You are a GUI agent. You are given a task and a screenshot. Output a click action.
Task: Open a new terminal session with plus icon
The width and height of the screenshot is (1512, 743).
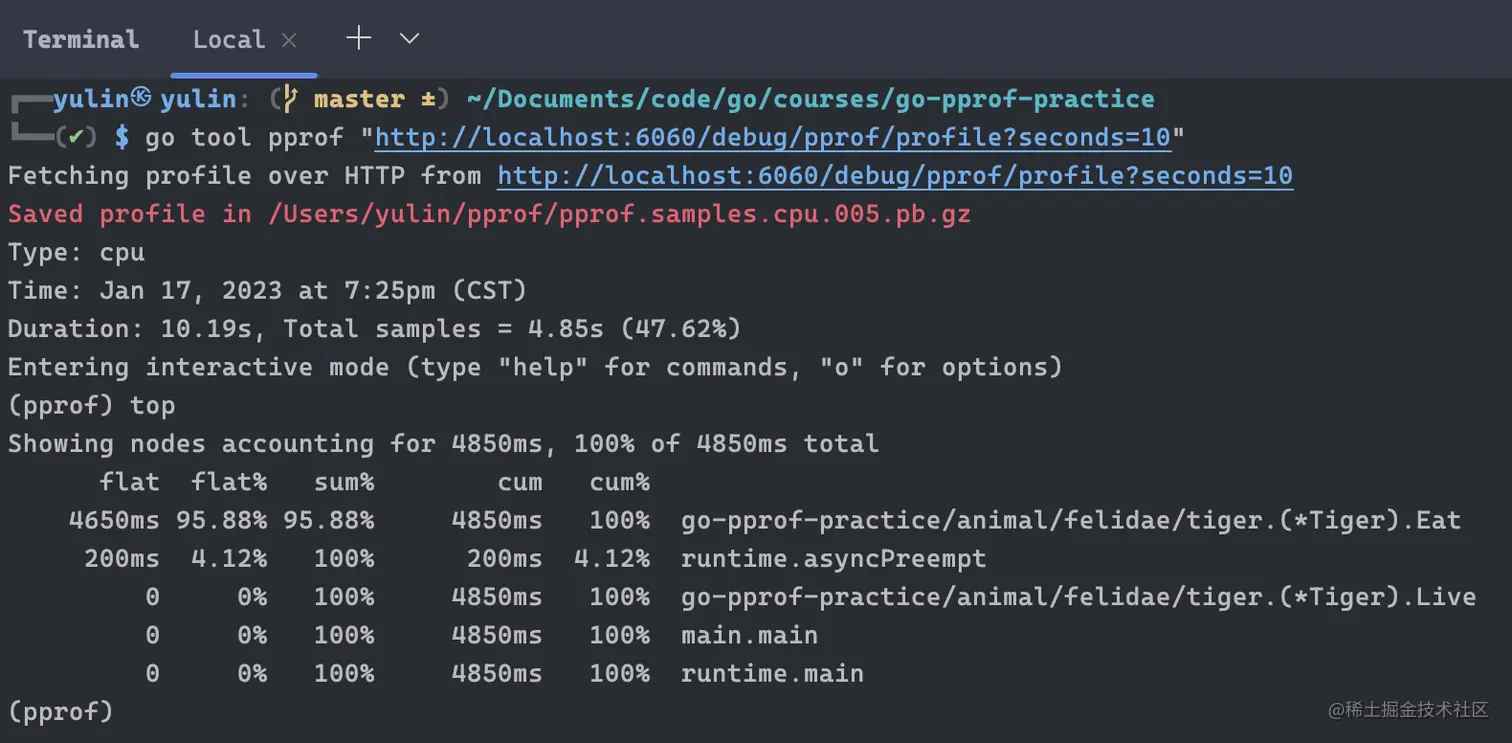pyautogui.click(x=358, y=39)
